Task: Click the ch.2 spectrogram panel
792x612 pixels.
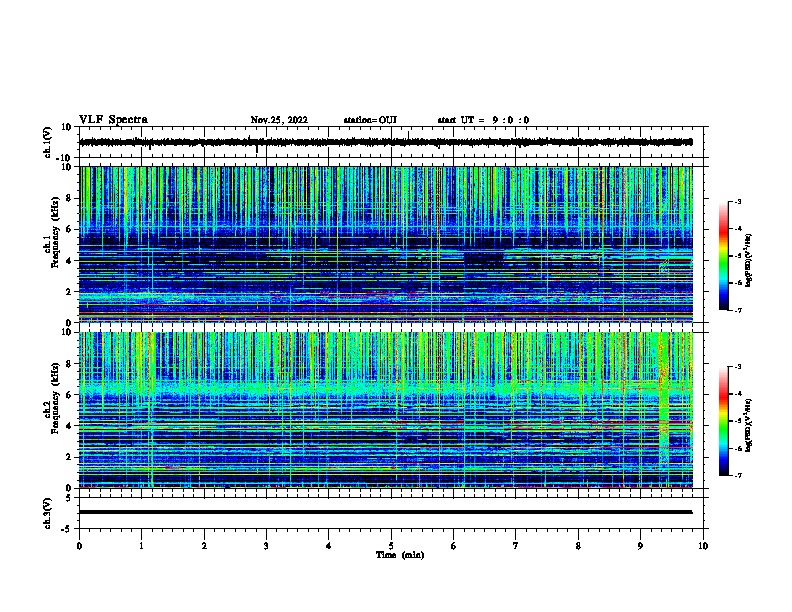Action: pyautogui.click(x=386, y=410)
